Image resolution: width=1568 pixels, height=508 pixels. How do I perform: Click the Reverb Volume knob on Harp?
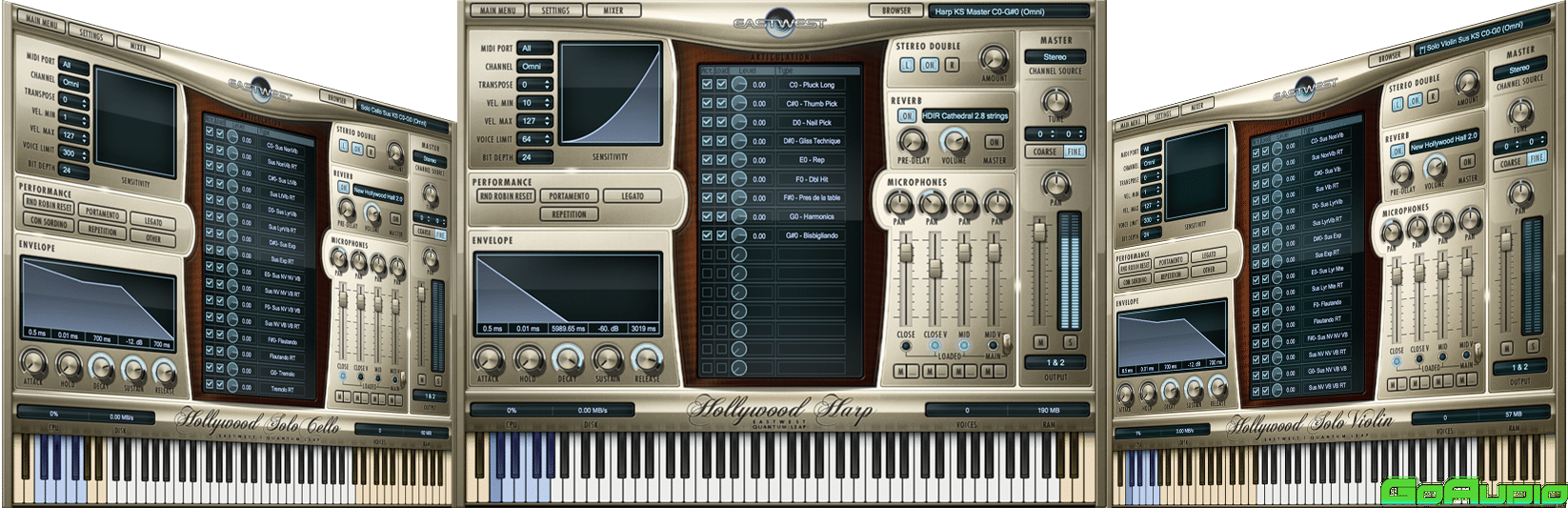click(x=954, y=141)
